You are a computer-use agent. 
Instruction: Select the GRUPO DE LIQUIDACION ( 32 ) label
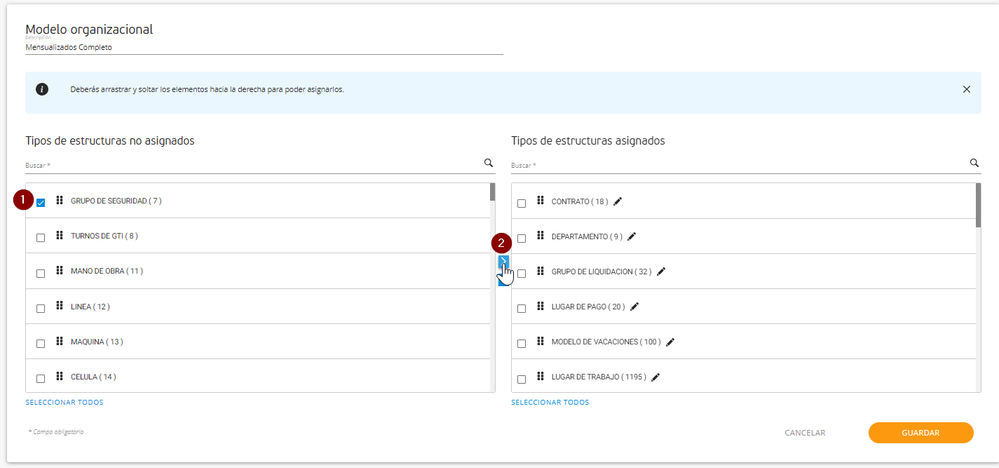coord(601,271)
